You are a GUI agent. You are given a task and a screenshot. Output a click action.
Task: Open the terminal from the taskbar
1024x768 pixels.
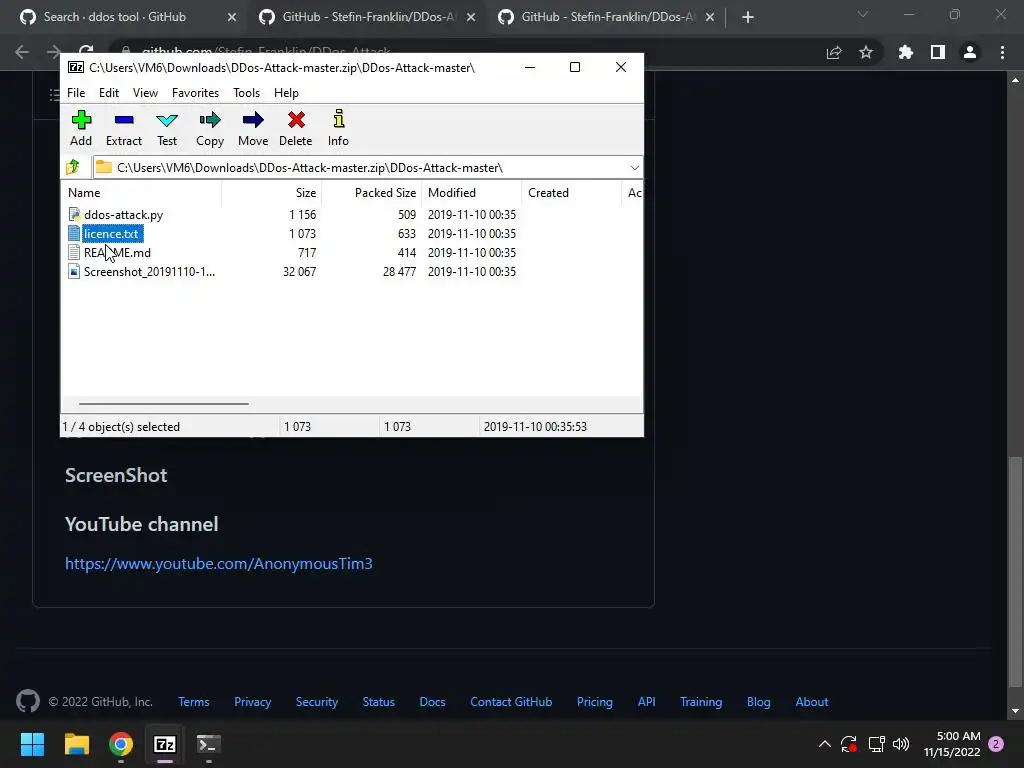[x=208, y=744]
